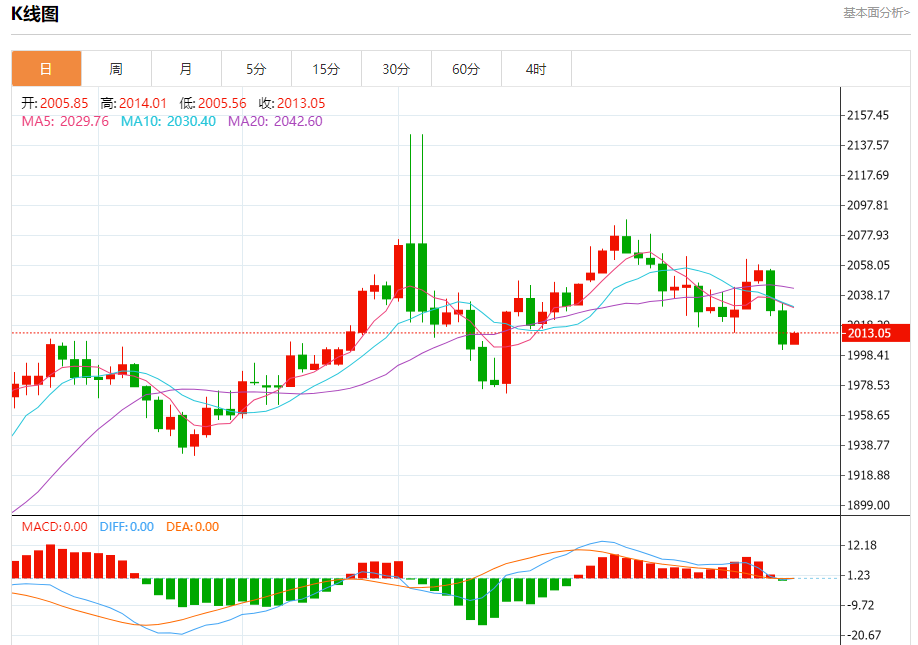Click the 2077.93 price axis label
Screen dimensions: 918x645
[x=868, y=235]
